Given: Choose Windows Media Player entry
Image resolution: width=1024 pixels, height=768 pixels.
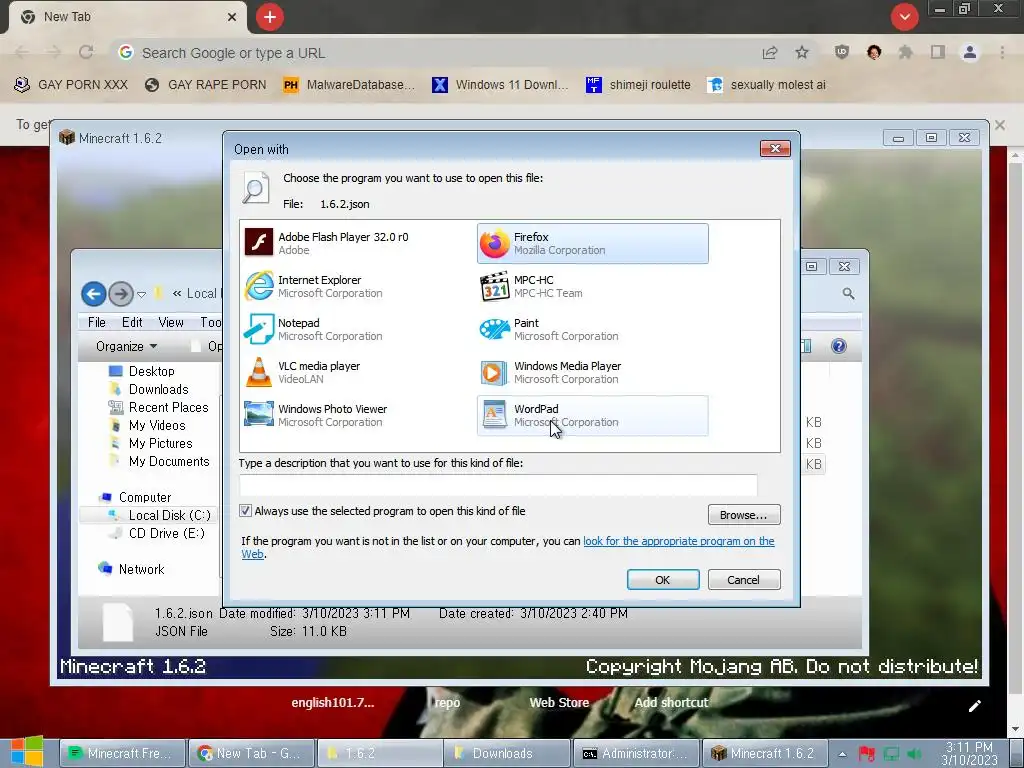Looking at the screenshot, I should click(x=592, y=372).
